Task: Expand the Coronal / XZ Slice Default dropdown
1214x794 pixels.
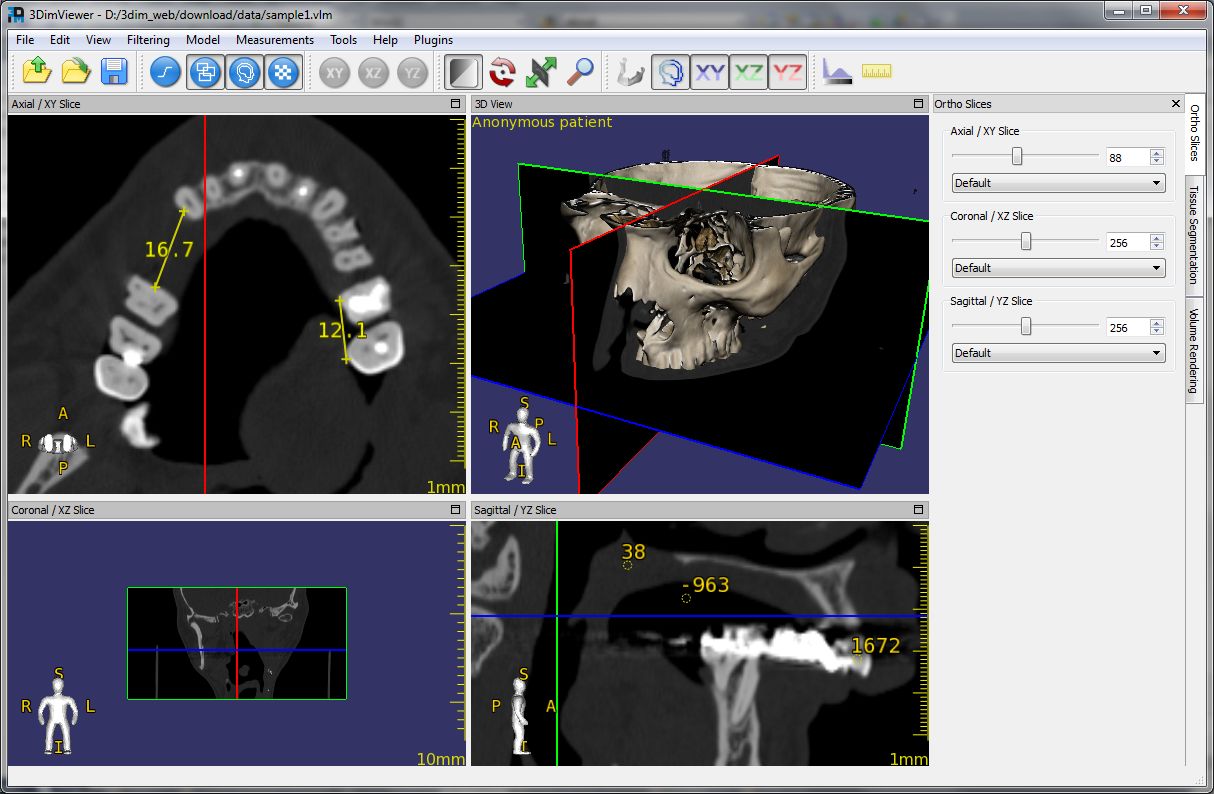Action: 1059,268
